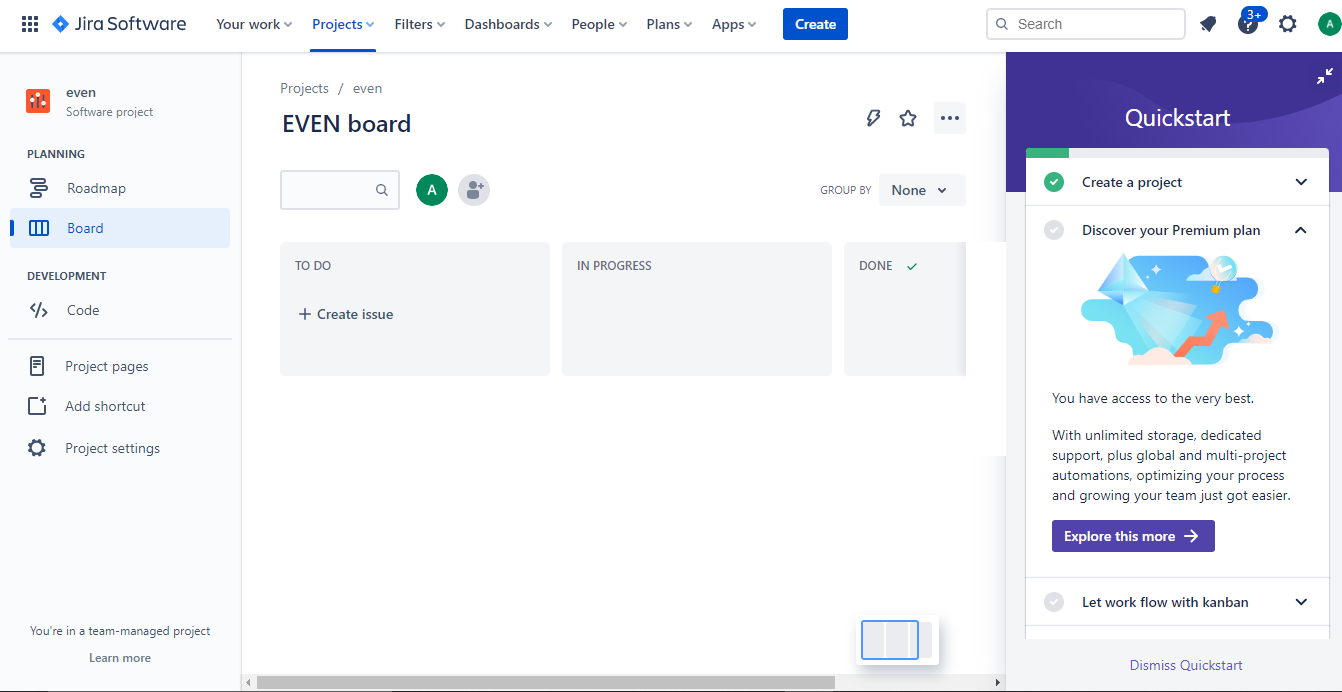Open the help icon with 3+ badge

[x=1248, y=24]
